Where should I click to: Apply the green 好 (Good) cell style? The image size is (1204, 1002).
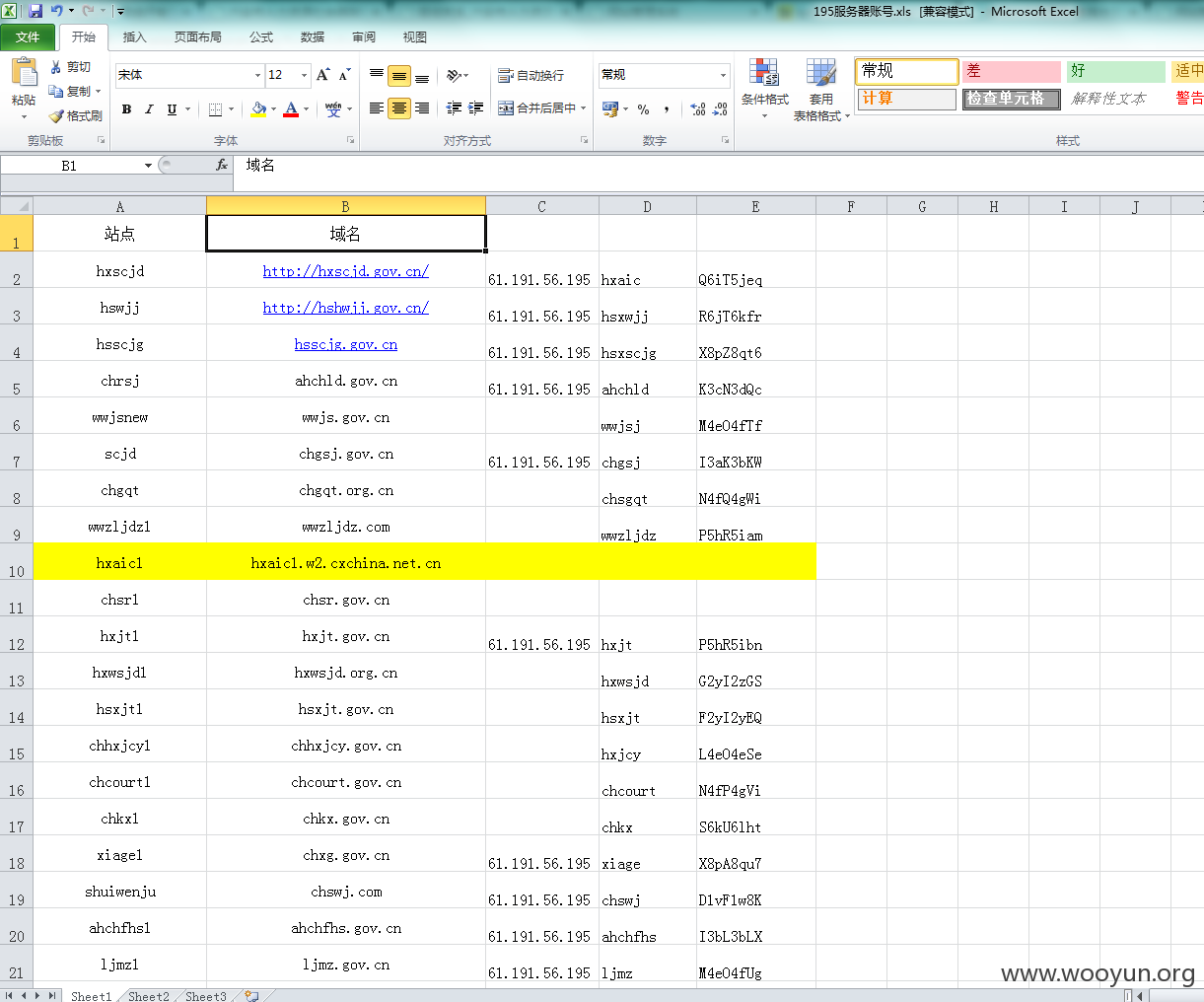pyautogui.click(x=1116, y=71)
